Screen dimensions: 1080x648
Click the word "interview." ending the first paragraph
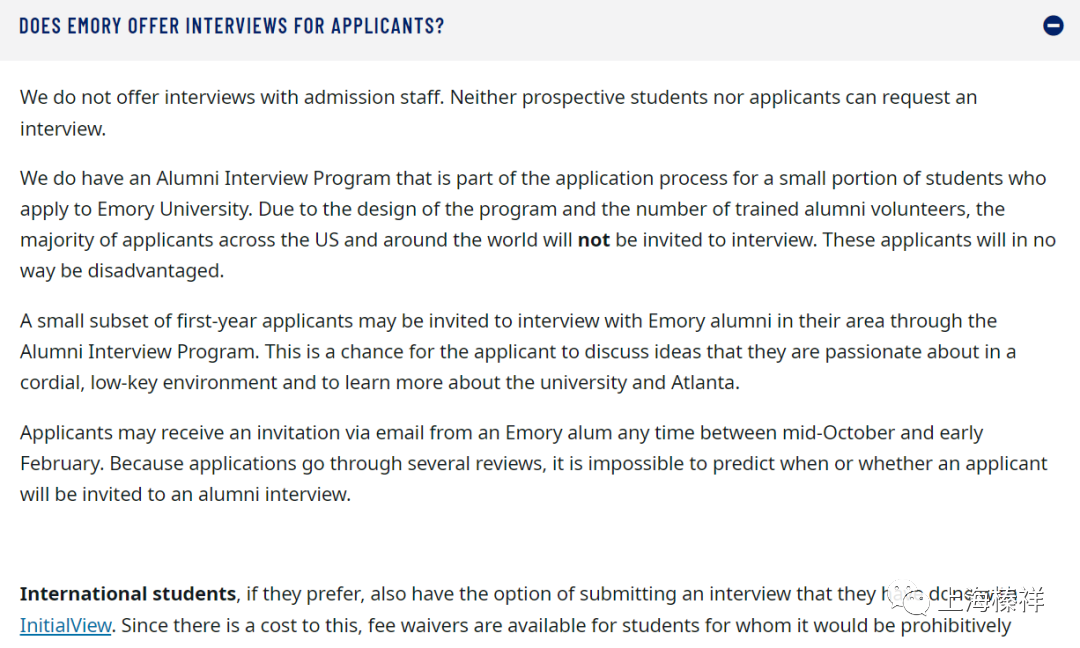63,129
